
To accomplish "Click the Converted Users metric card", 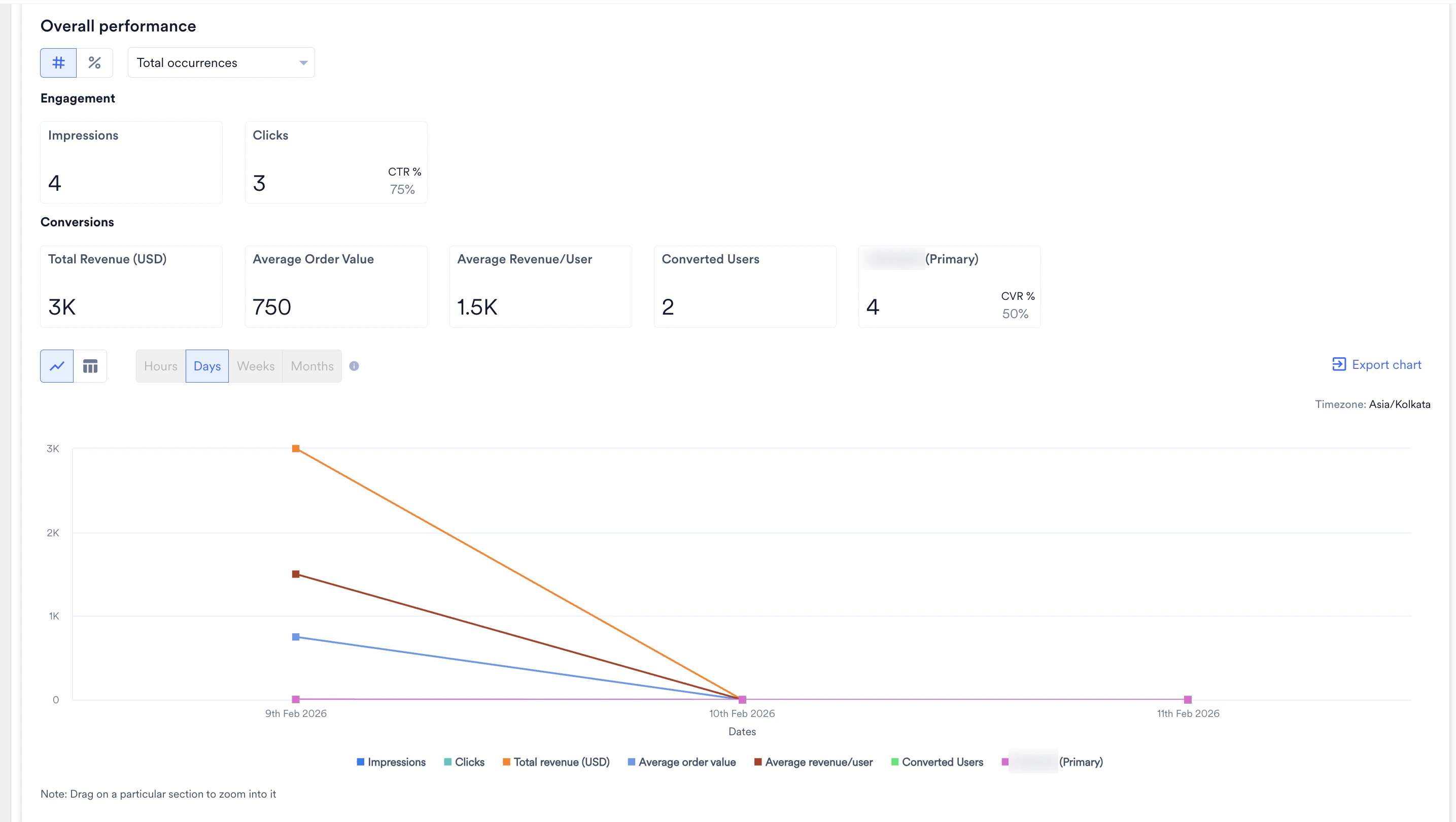I will click(x=744, y=286).
